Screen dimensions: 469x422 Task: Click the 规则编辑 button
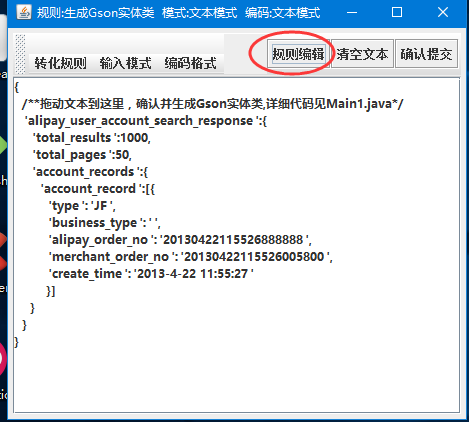point(298,54)
